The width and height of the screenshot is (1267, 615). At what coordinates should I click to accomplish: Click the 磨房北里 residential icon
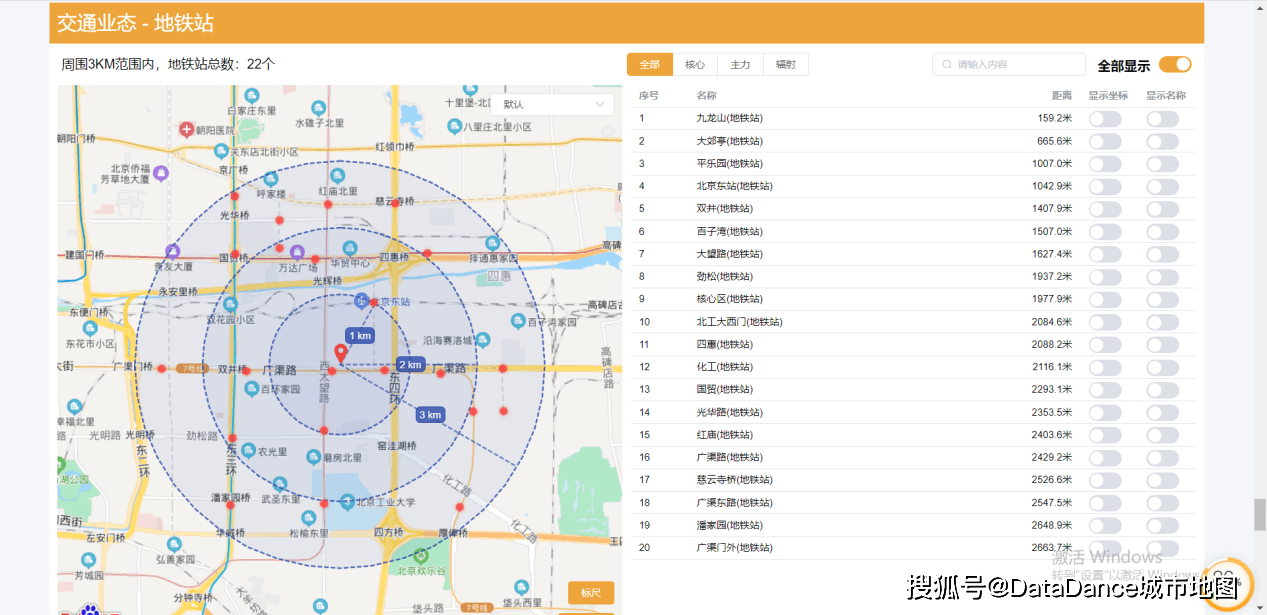pos(314,456)
